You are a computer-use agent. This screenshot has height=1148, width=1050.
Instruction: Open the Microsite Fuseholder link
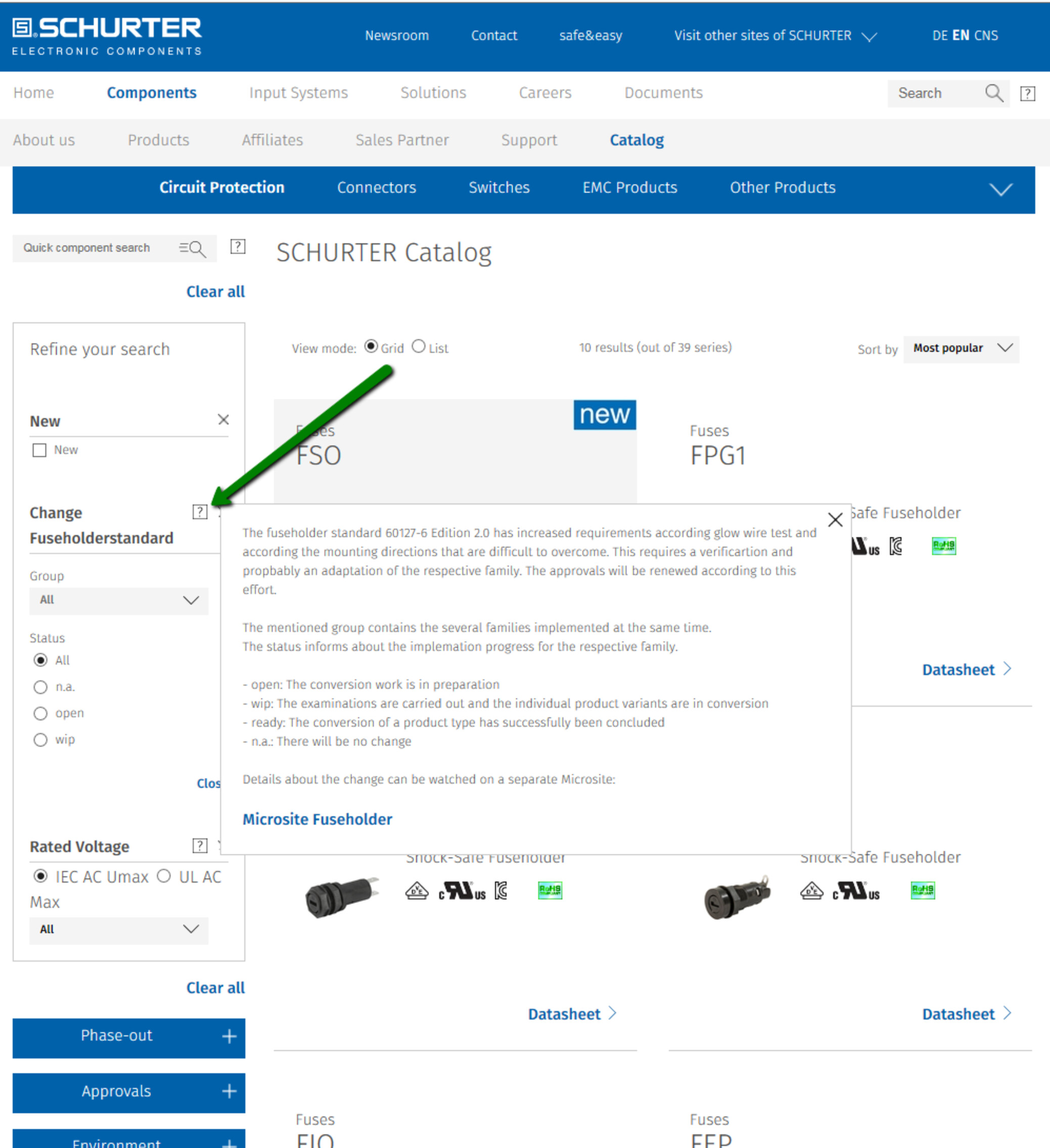317,819
